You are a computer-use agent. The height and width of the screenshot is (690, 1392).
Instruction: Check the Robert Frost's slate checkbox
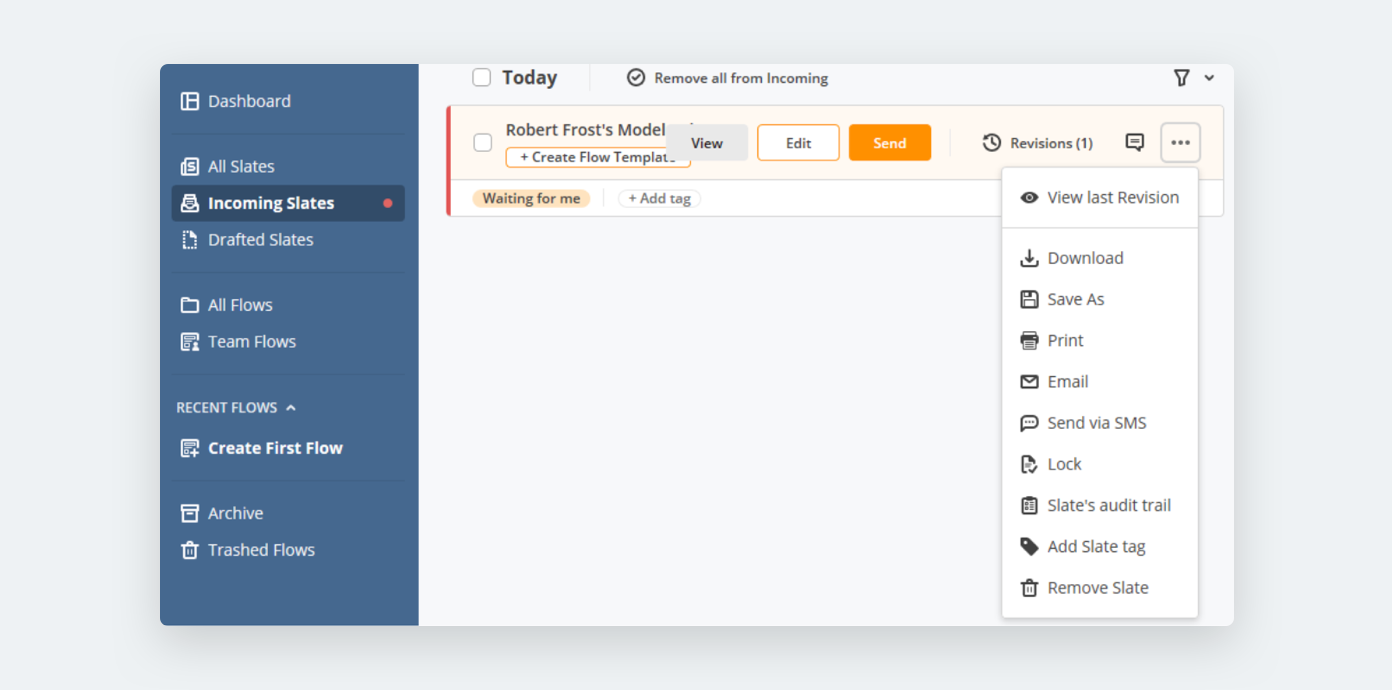coord(483,142)
